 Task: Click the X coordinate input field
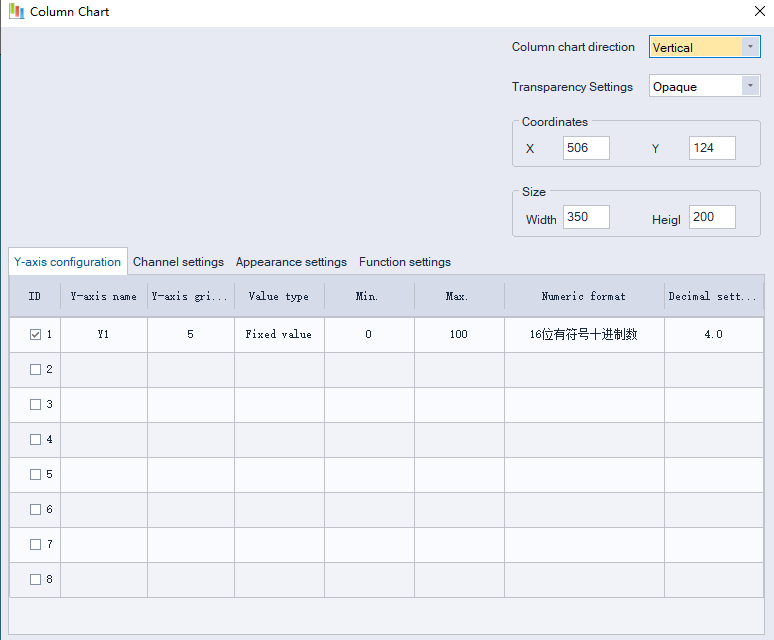[586, 148]
